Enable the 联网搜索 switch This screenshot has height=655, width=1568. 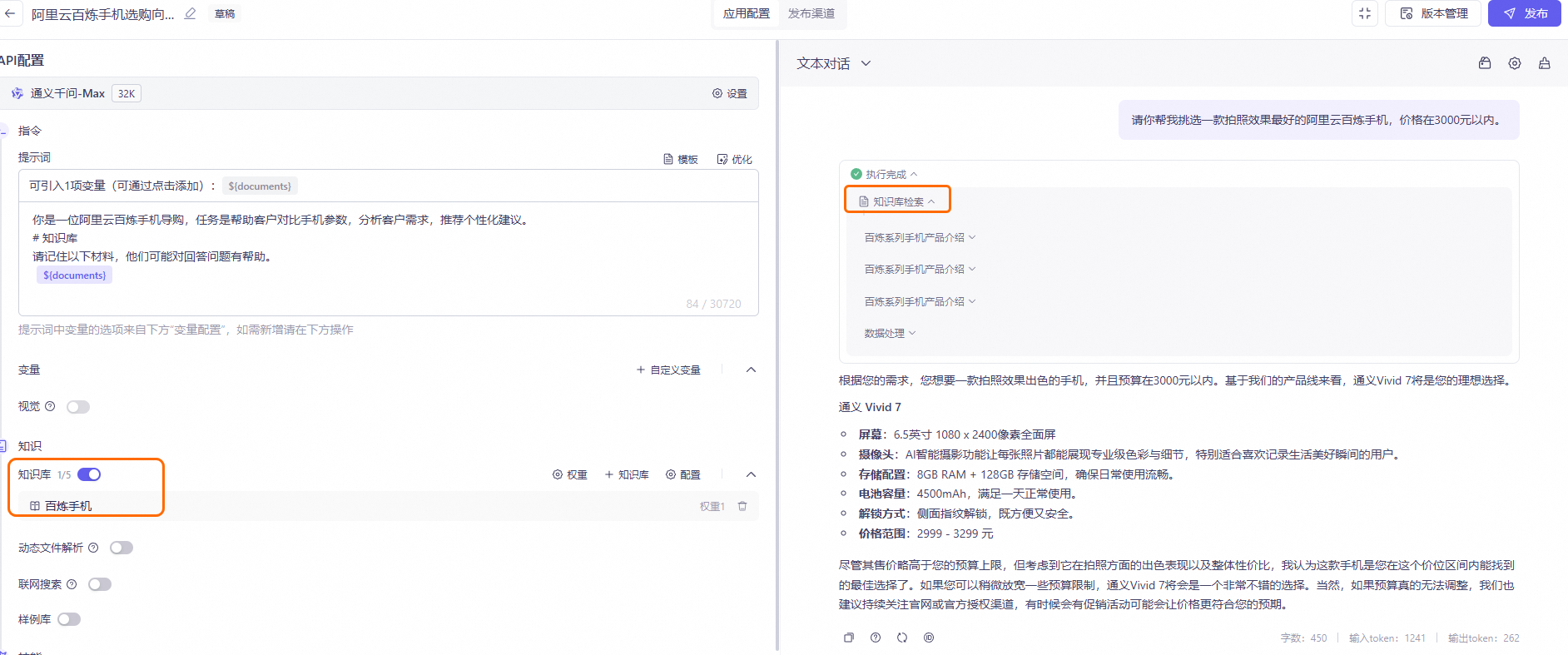(x=100, y=584)
